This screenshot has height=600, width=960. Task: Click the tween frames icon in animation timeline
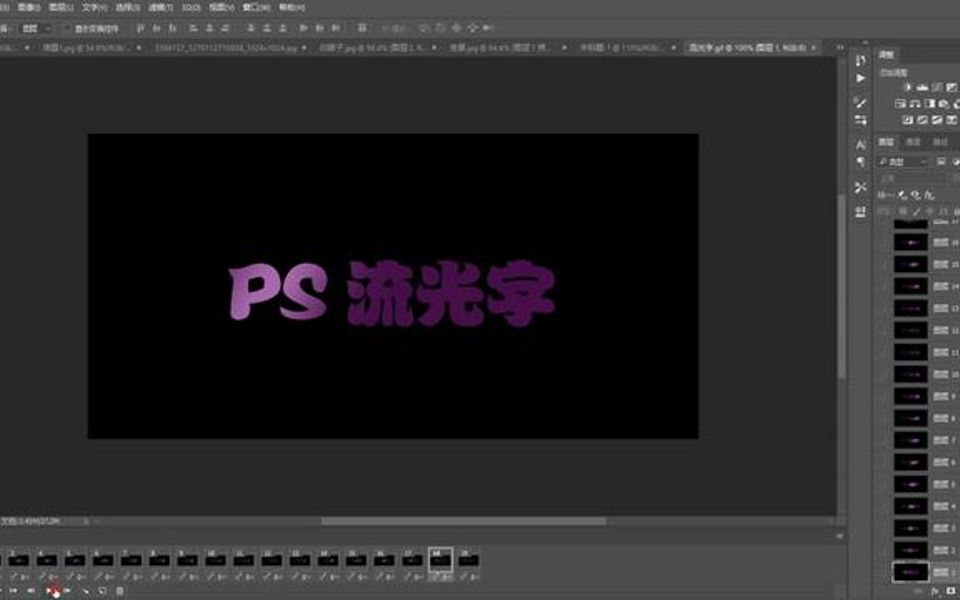coord(84,590)
